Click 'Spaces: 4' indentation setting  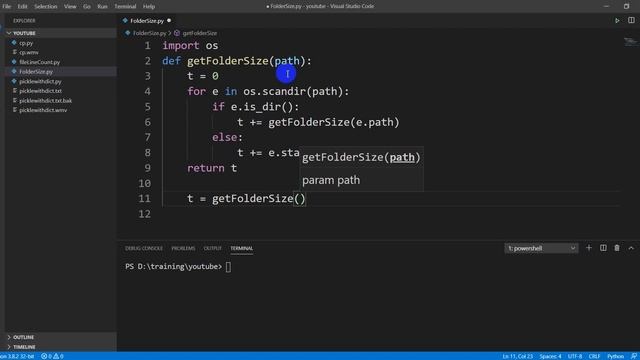pos(550,356)
